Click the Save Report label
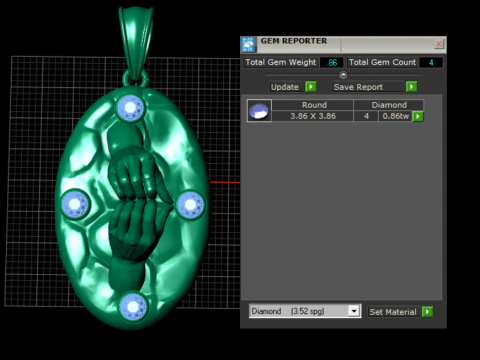Viewport: 480px width, 360px height. [x=358, y=87]
